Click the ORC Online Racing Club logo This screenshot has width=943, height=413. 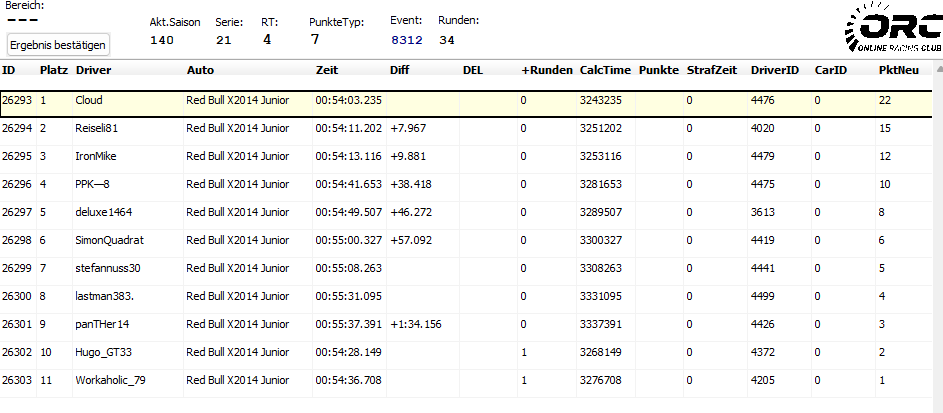coord(891,30)
